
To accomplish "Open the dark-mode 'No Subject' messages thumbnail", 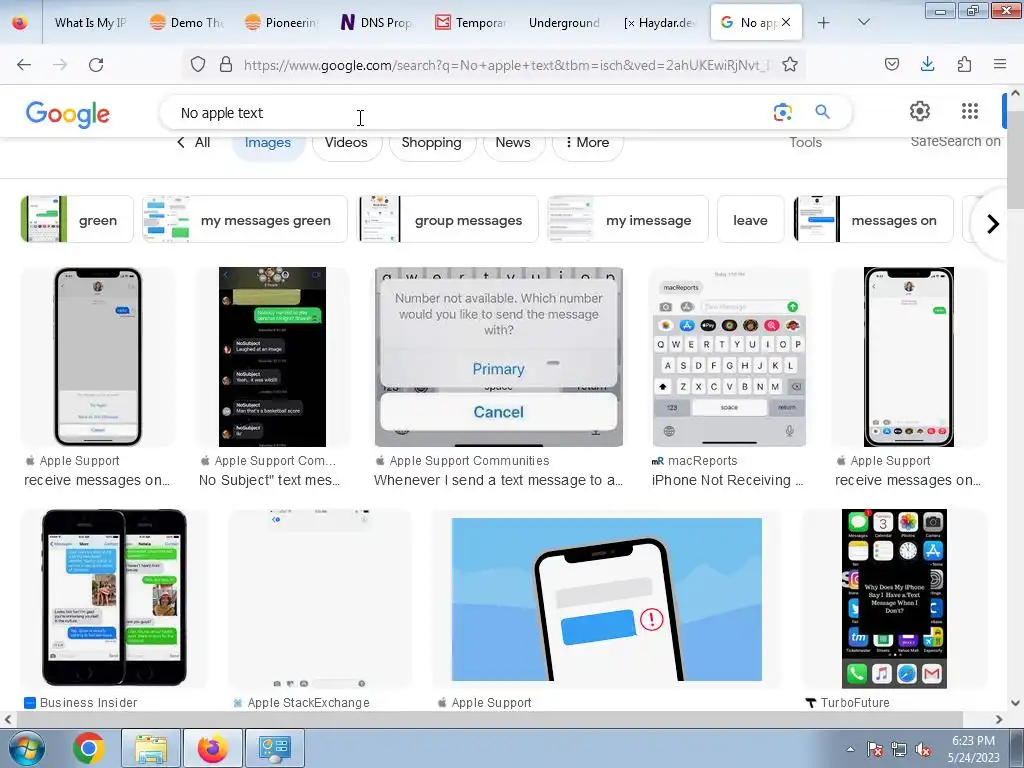I will 272,357.
